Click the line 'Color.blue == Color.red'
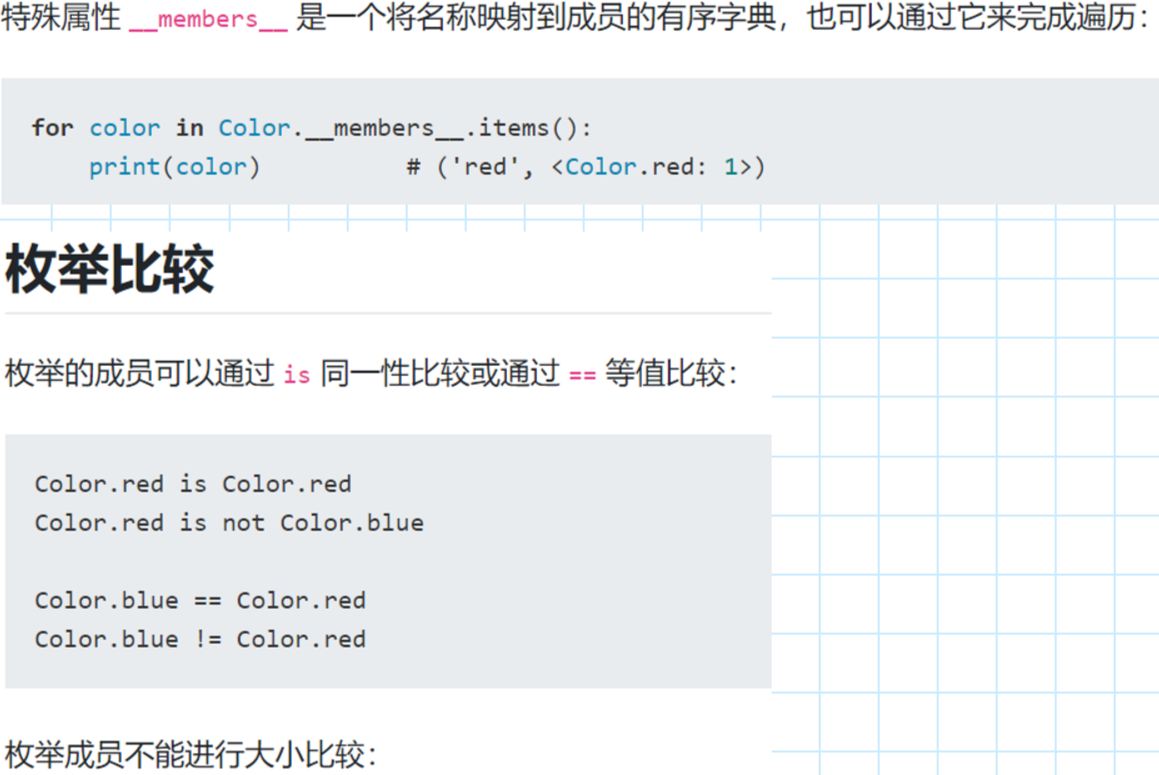1159x775 pixels. (200, 600)
